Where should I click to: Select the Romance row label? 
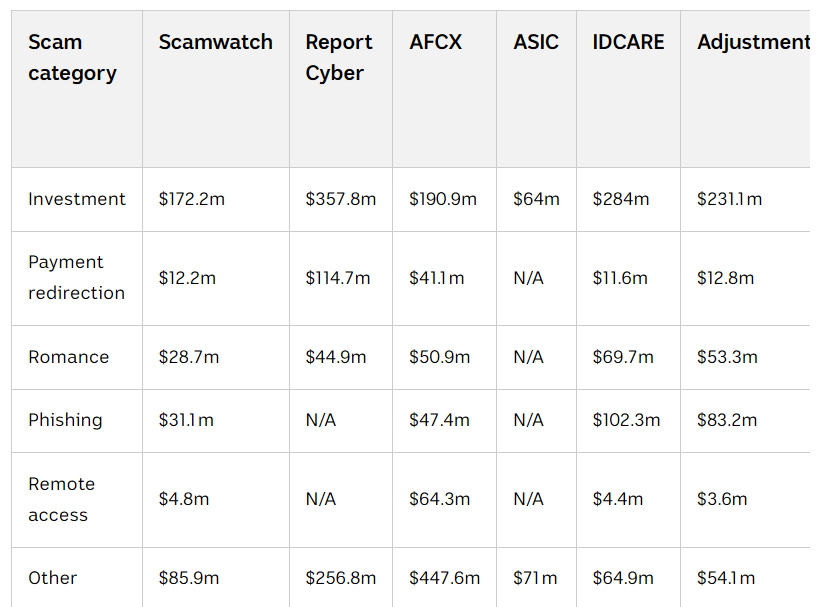click(68, 357)
